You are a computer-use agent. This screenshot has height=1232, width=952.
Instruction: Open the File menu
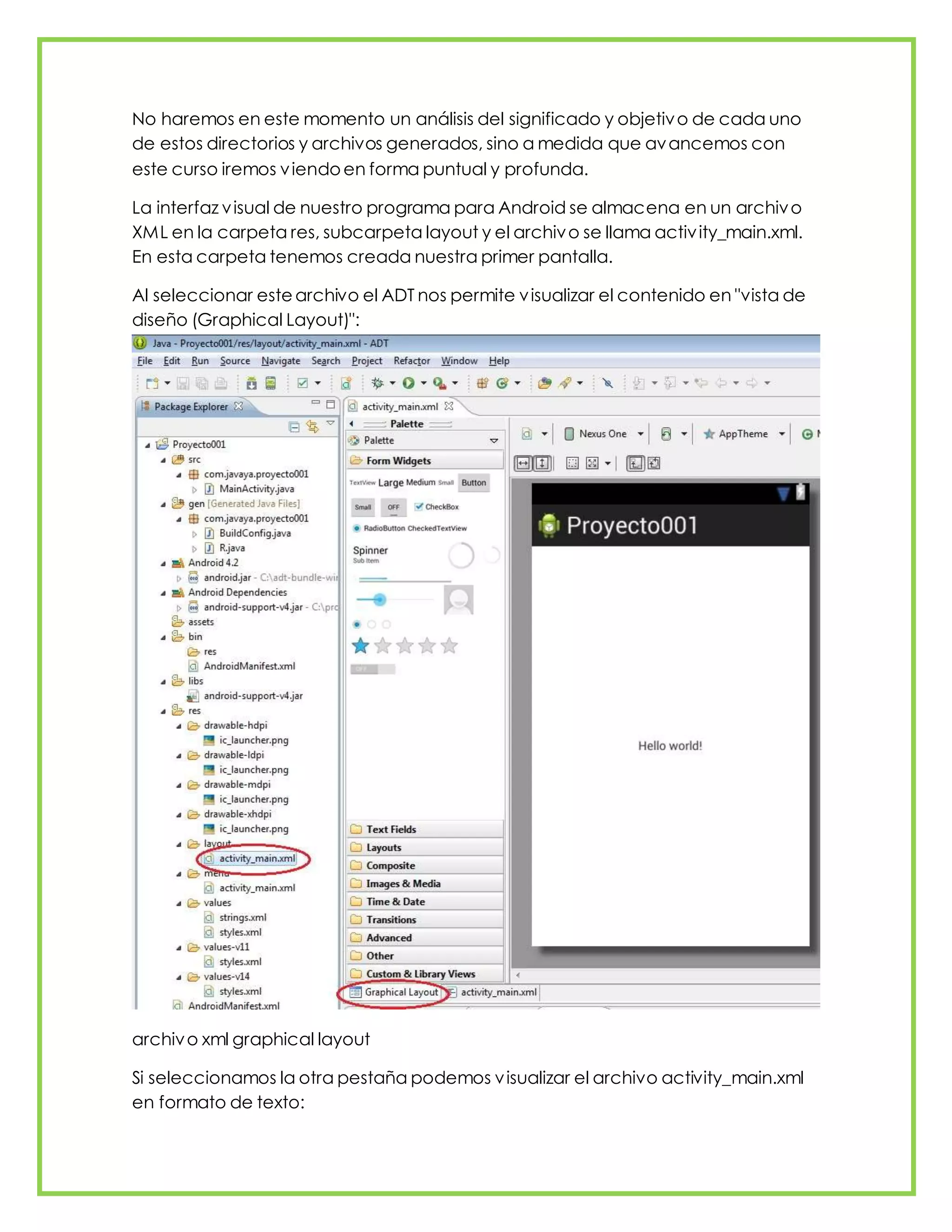point(145,360)
